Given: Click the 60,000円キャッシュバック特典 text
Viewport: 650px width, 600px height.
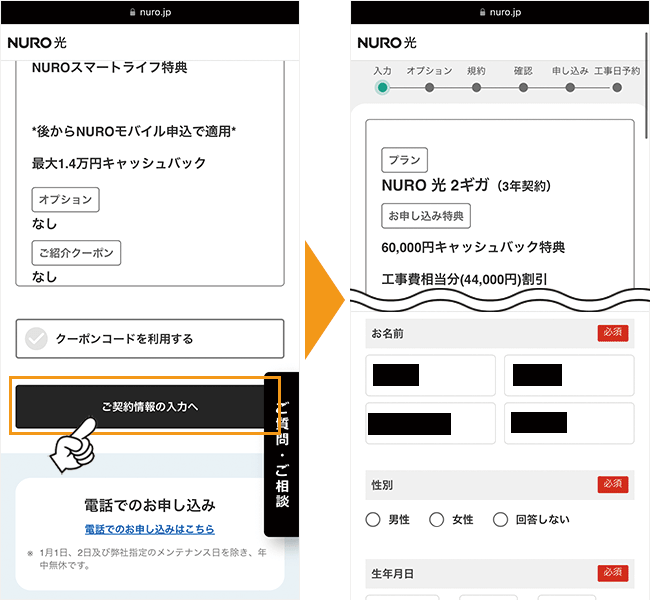Looking at the screenshot, I should (x=473, y=247).
